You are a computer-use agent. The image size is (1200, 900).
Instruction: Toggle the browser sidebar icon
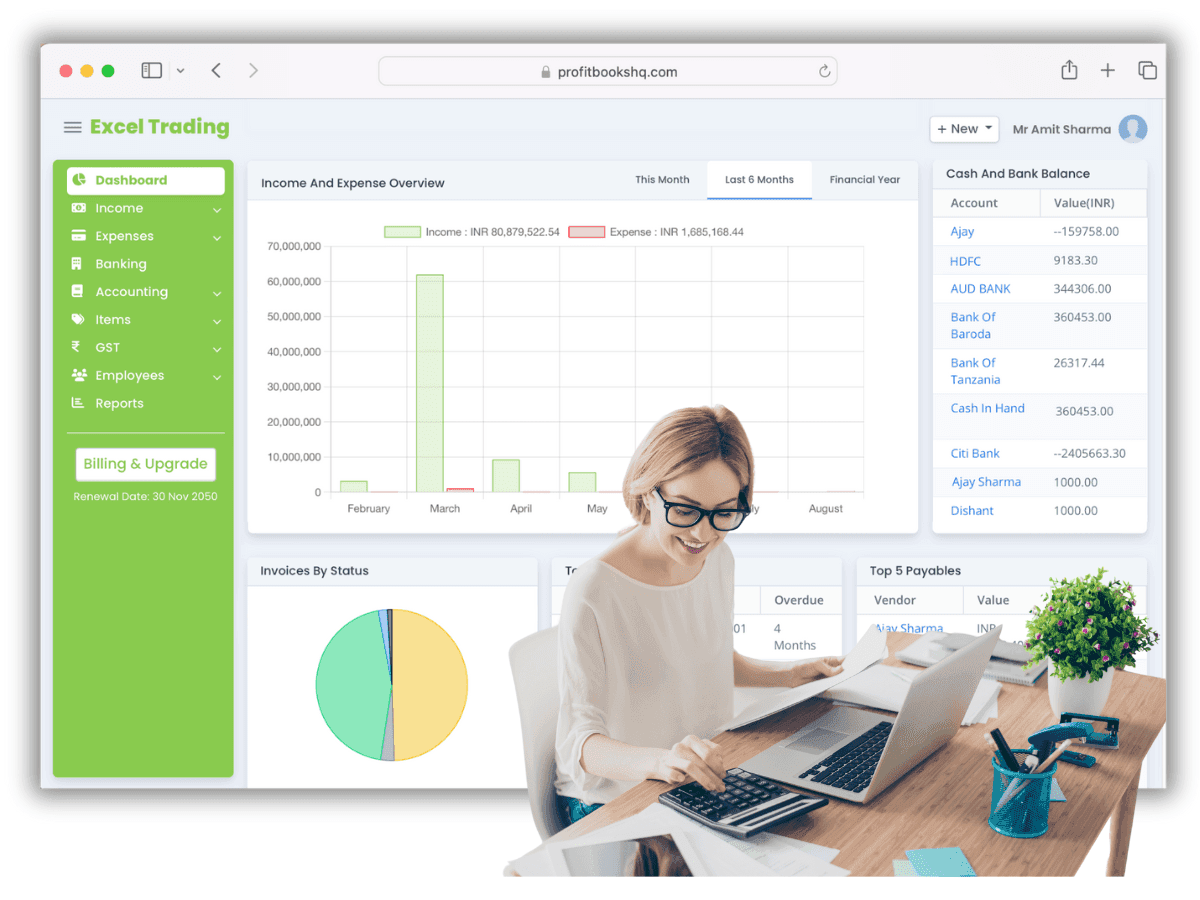pos(151,70)
